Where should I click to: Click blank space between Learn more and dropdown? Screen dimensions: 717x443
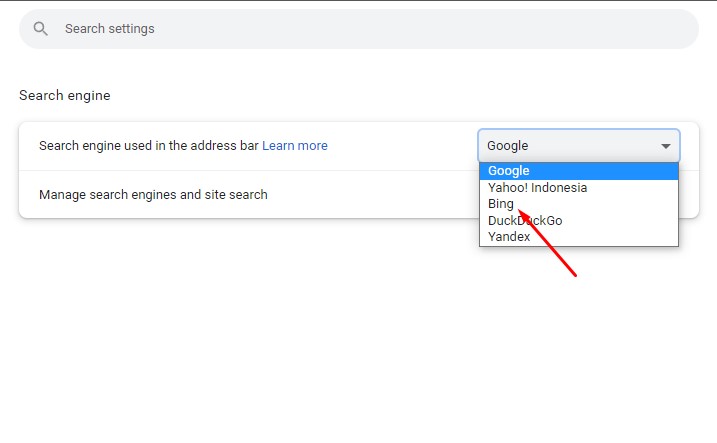click(400, 146)
